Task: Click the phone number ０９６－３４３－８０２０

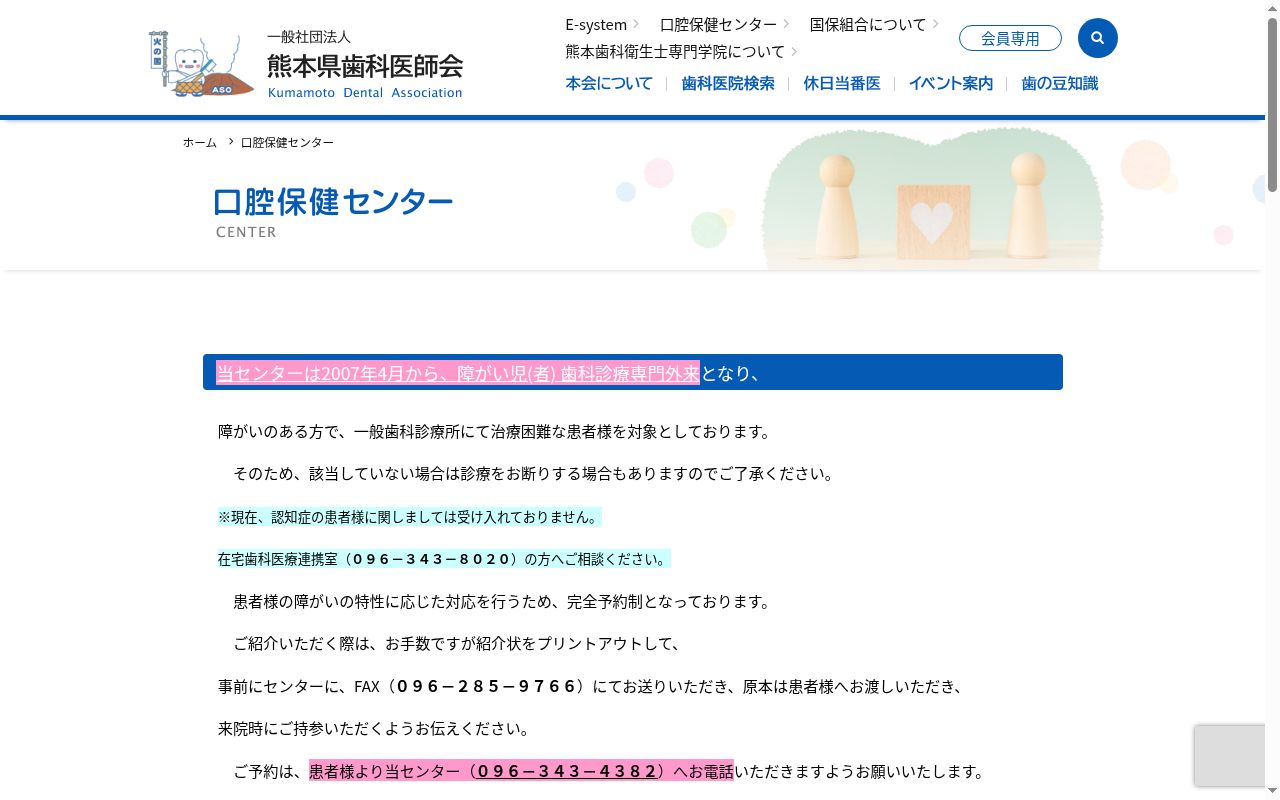Action: 432,559
